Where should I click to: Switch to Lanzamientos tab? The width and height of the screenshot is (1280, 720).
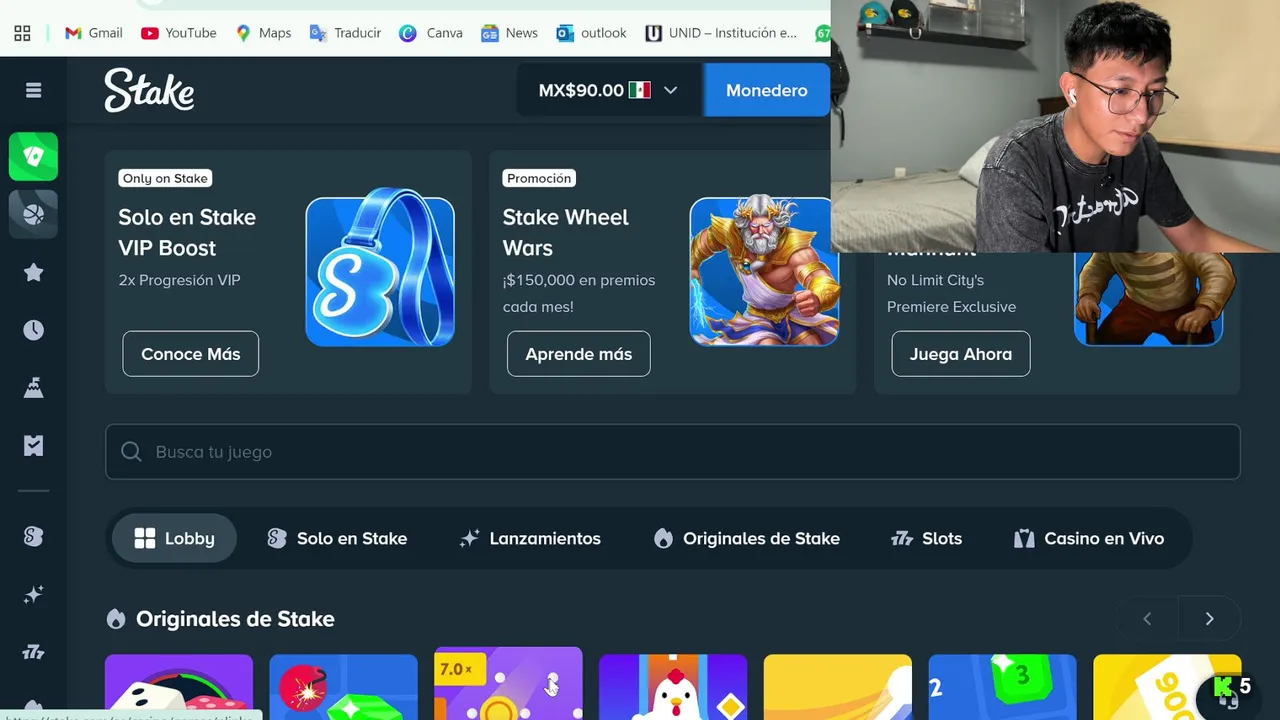[530, 538]
